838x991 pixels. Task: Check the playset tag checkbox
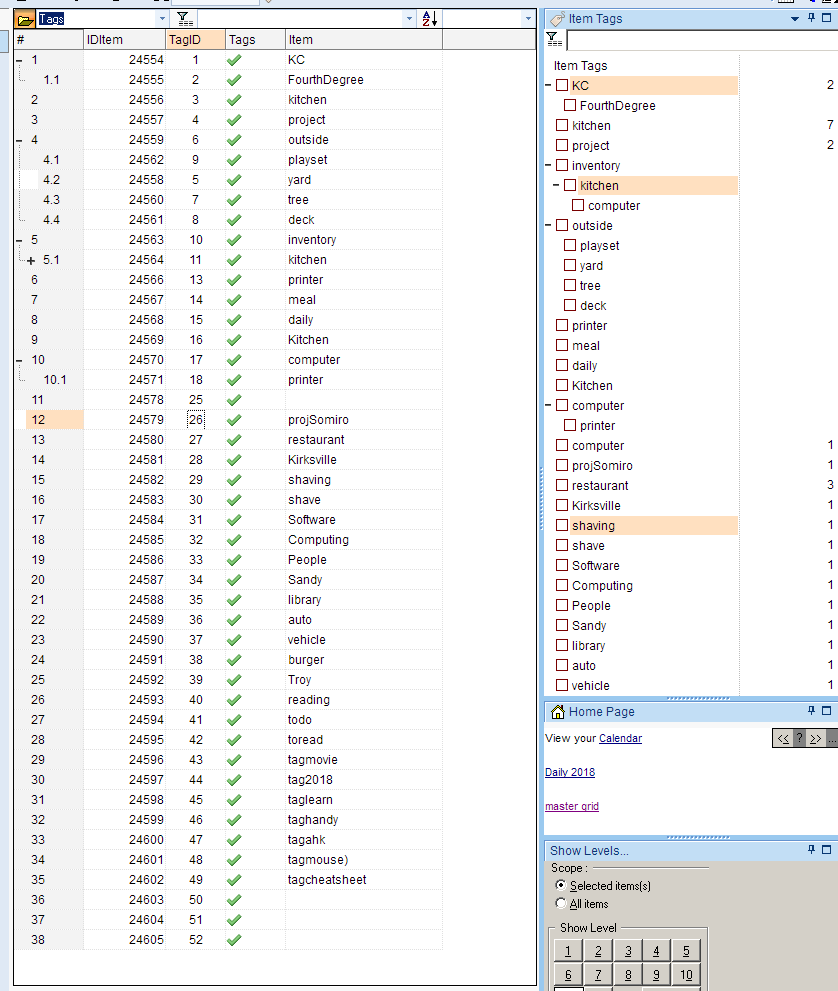570,245
